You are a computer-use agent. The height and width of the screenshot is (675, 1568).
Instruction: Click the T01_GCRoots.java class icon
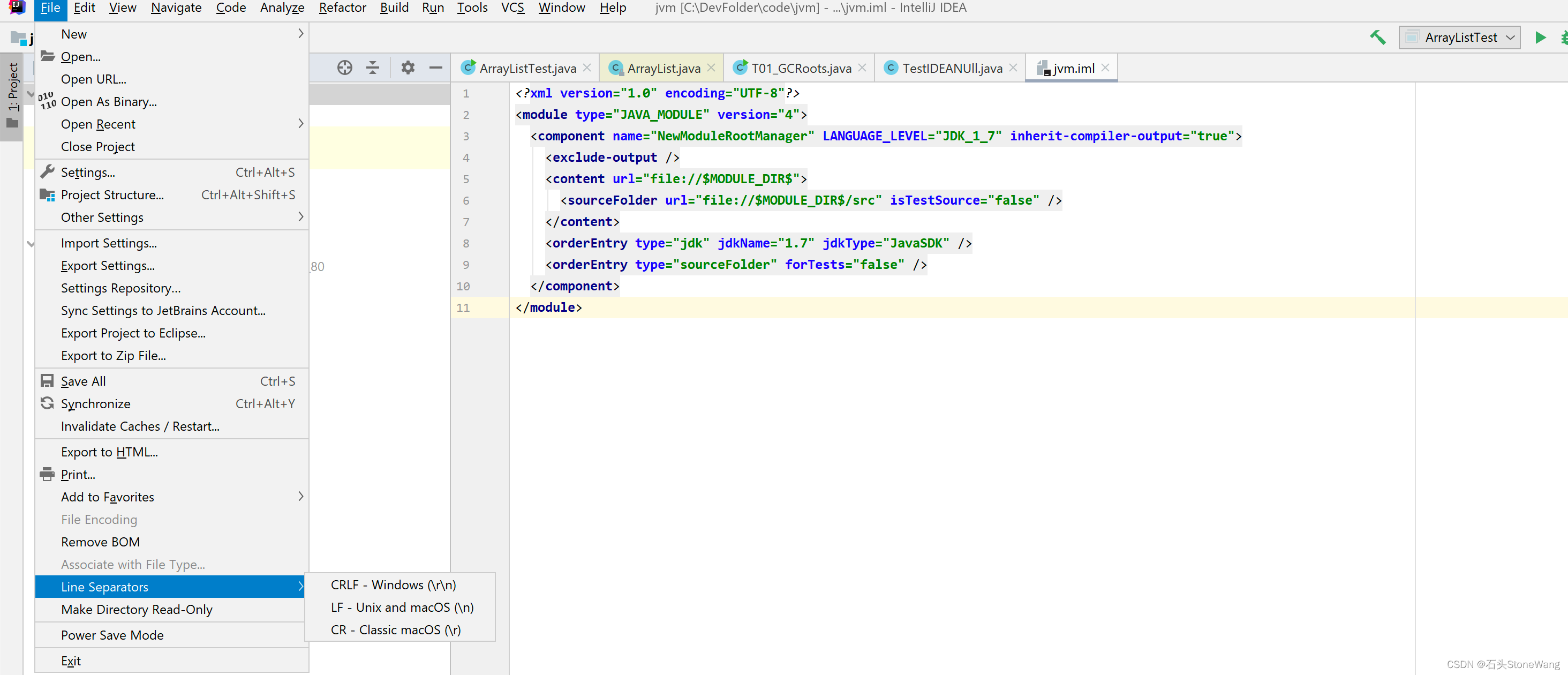[740, 67]
